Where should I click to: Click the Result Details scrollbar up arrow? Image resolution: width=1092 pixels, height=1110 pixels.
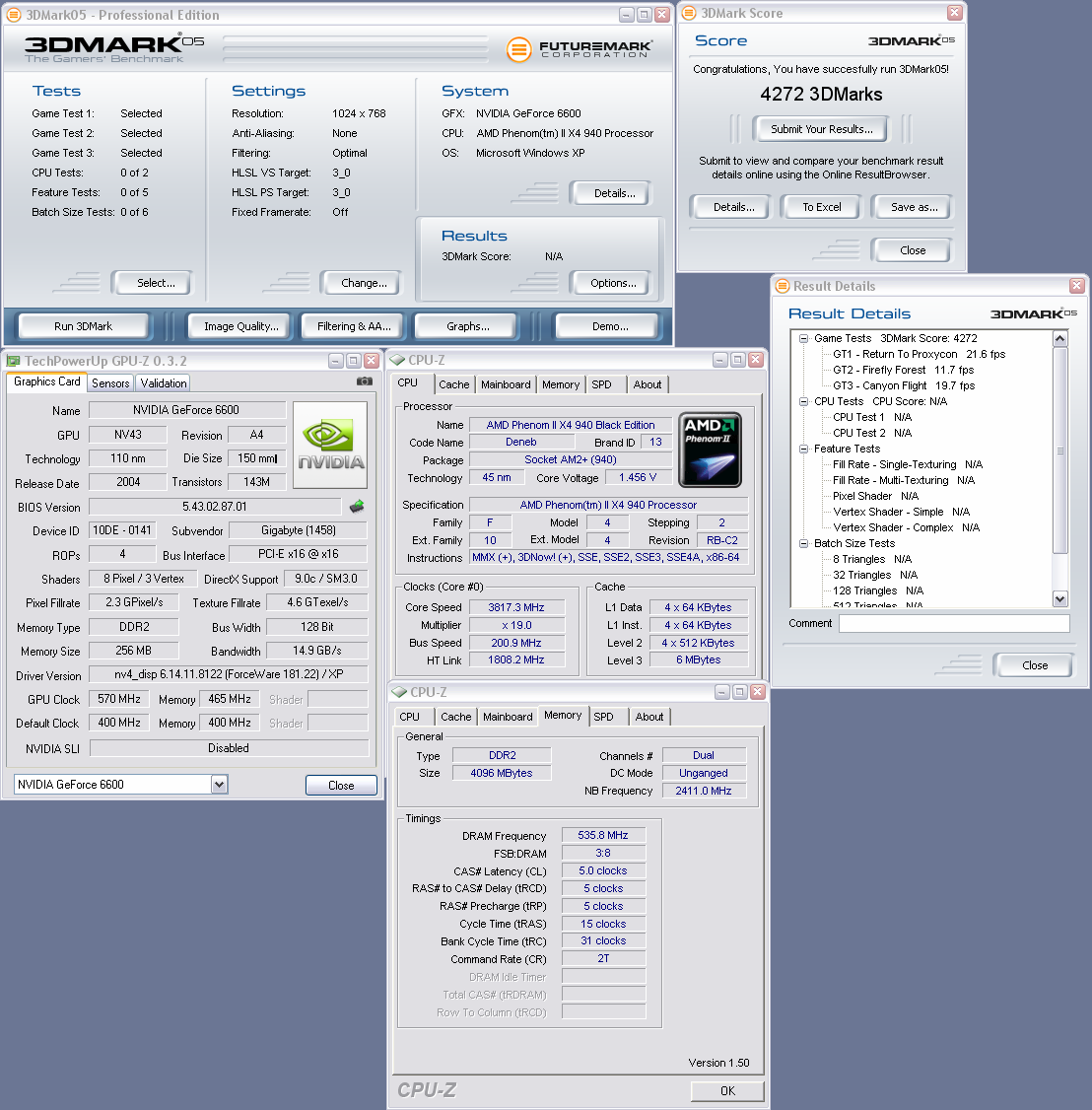pos(1060,338)
